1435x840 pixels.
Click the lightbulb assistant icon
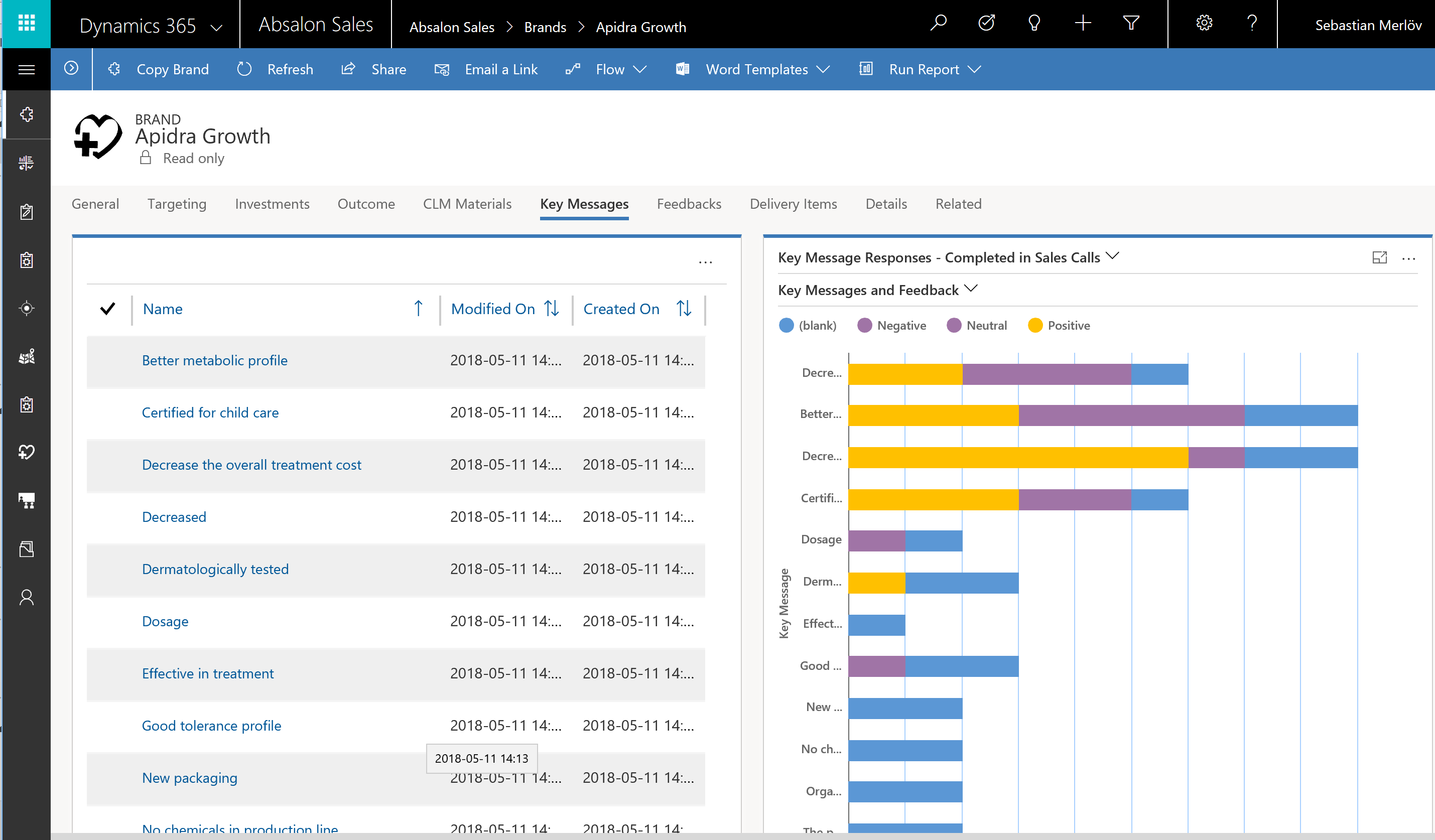pos(1034,23)
